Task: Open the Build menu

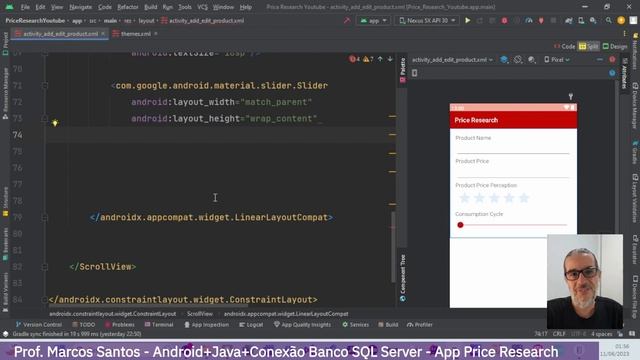Action: point(151,7)
